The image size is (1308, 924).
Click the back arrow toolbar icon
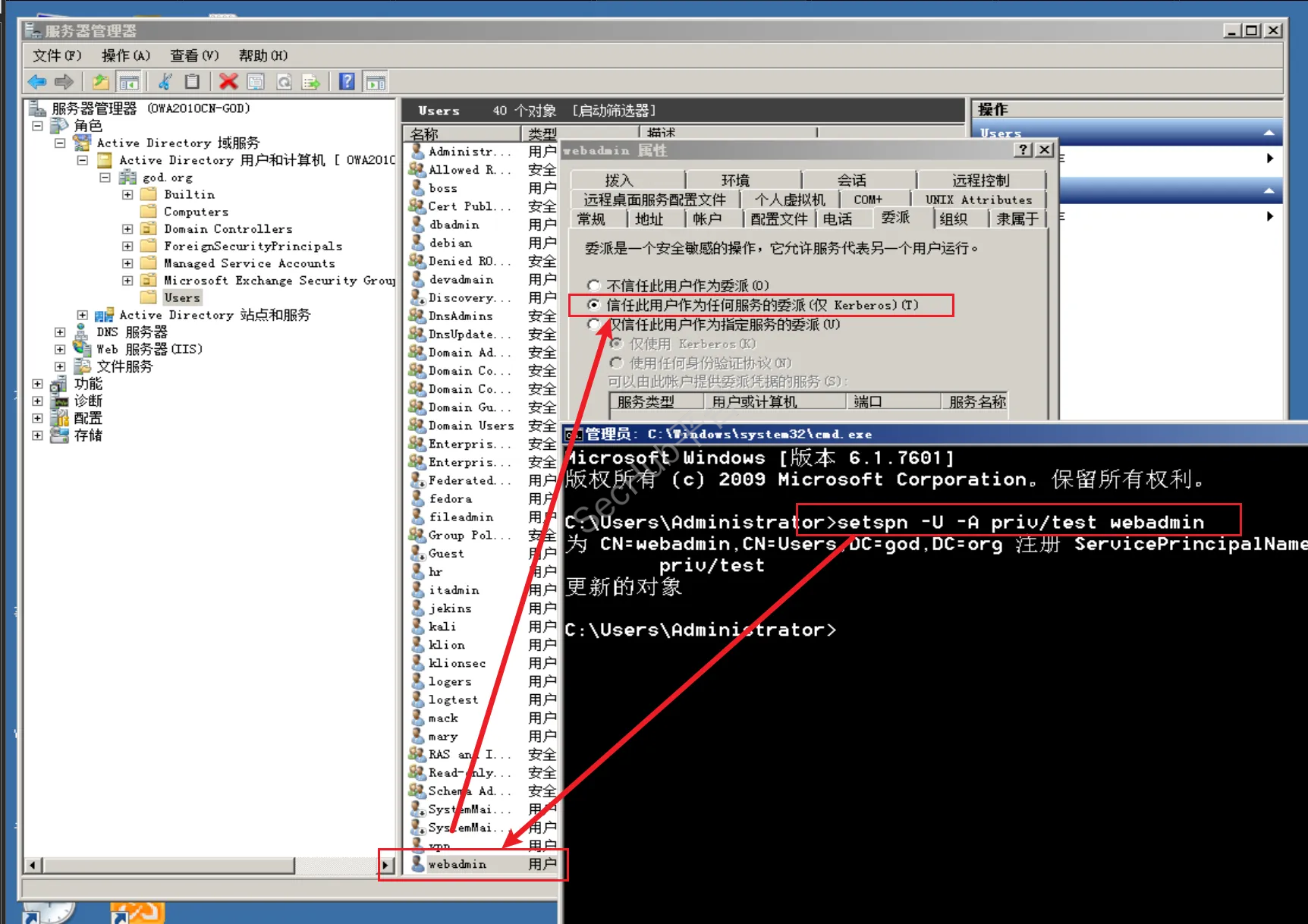pos(37,82)
